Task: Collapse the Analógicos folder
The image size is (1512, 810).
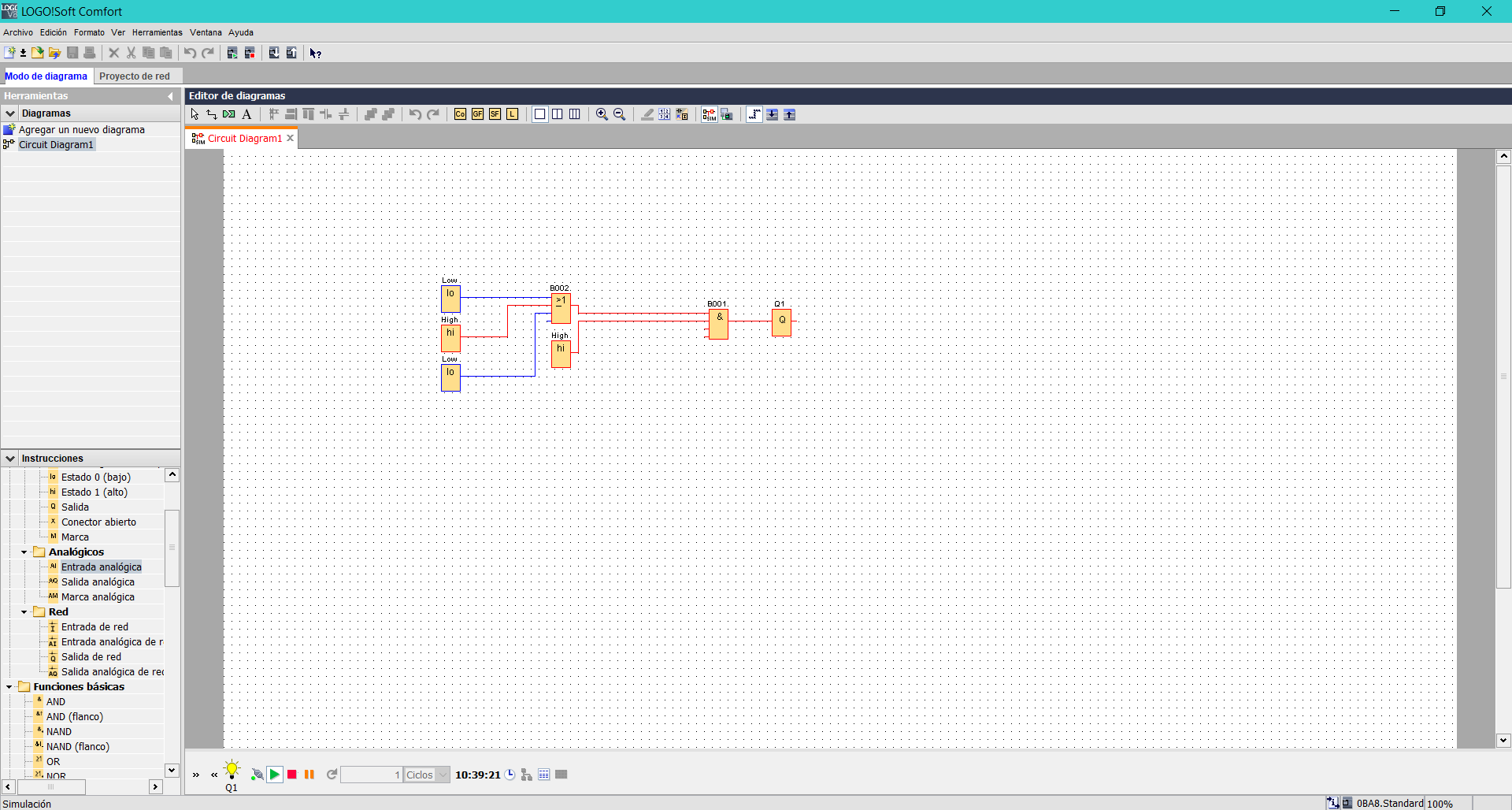Action: [x=24, y=552]
